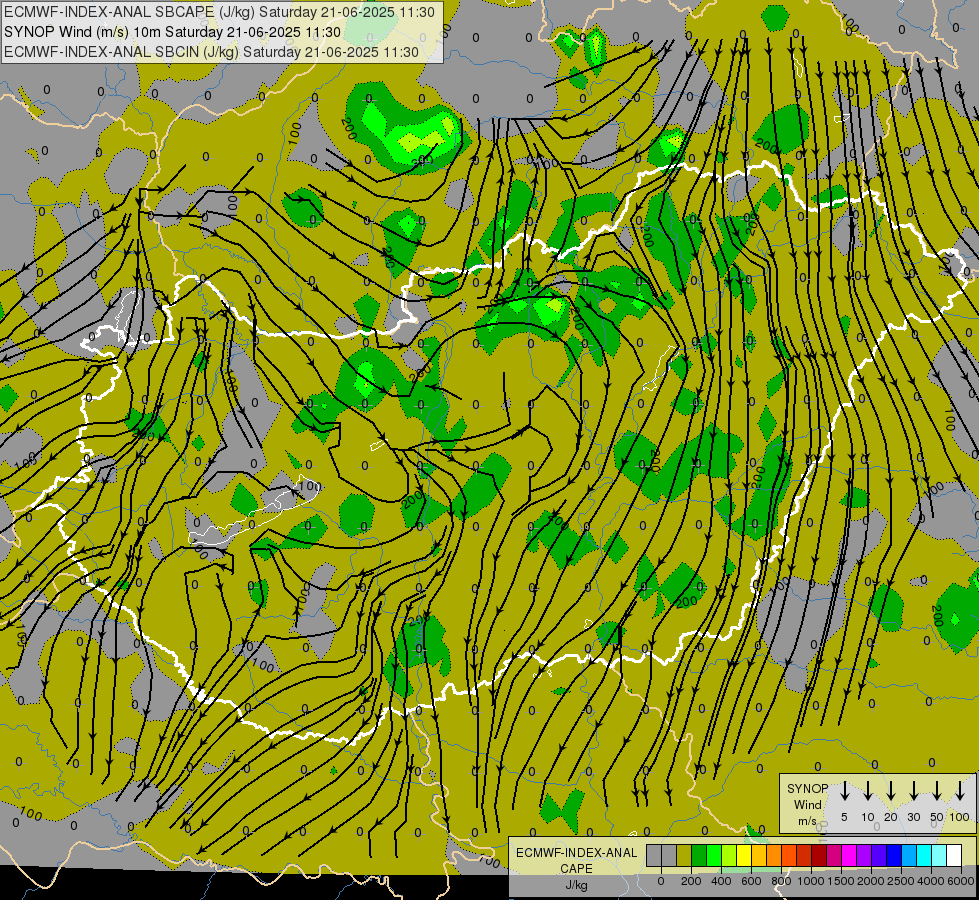Click the wind arrow above 30 in the legend
This screenshot has height=900, width=979.
click(914, 791)
